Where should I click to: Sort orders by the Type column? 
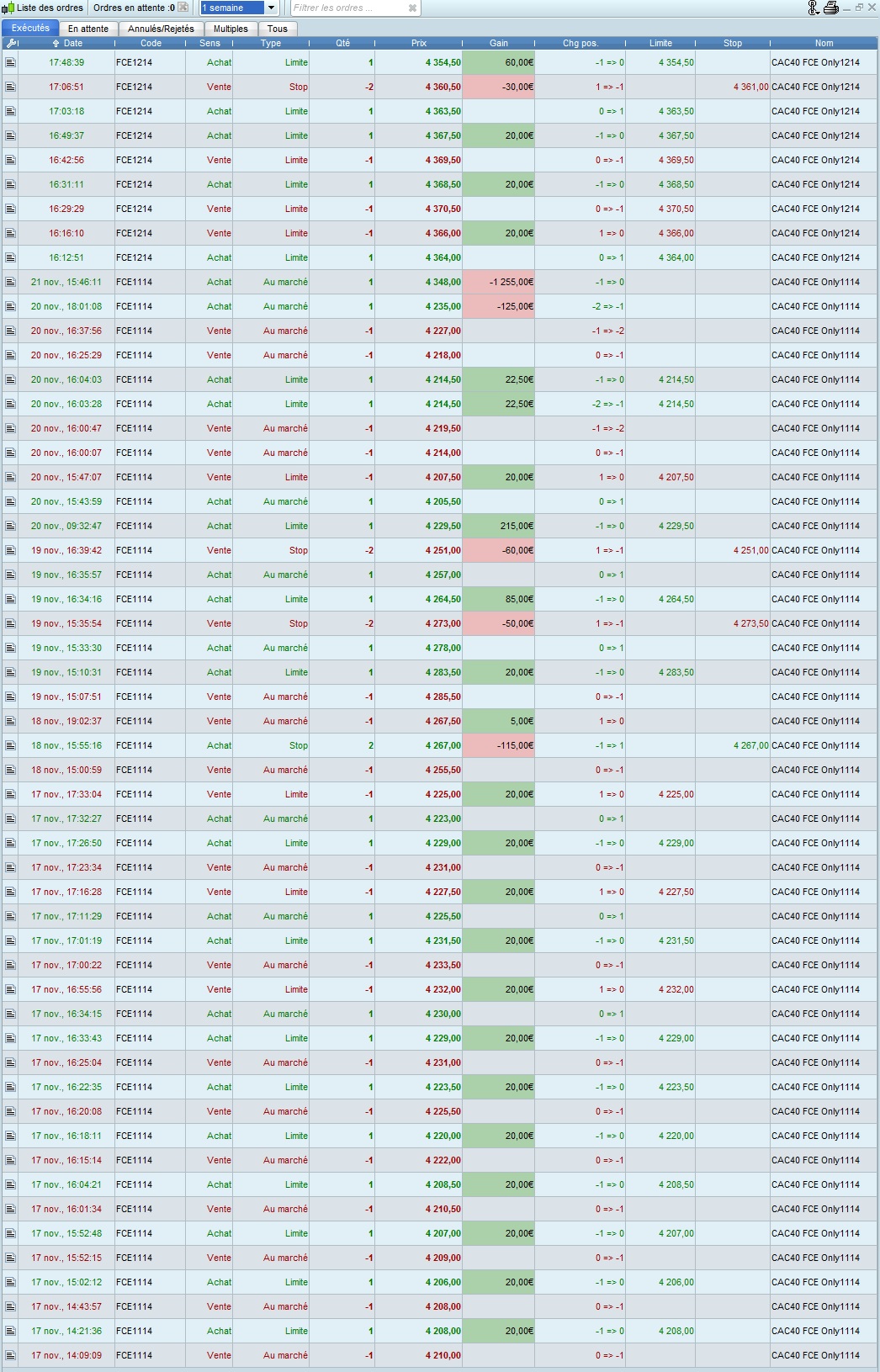tap(271, 43)
